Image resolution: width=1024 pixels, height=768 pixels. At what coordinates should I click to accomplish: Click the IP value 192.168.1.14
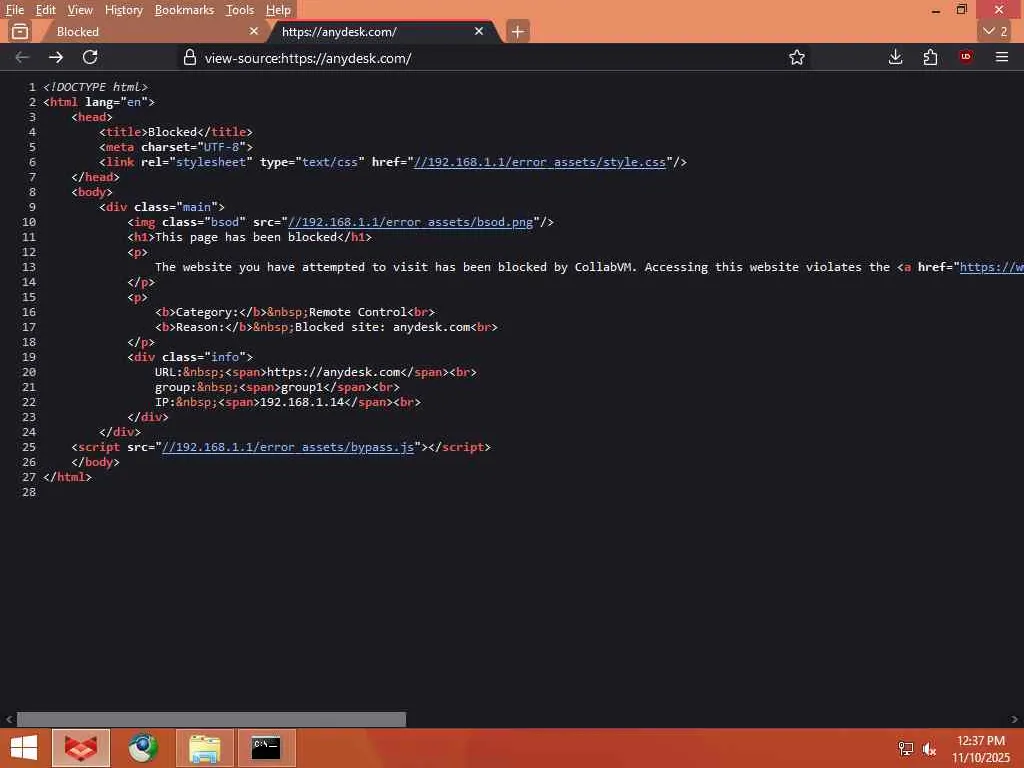(302, 402)
